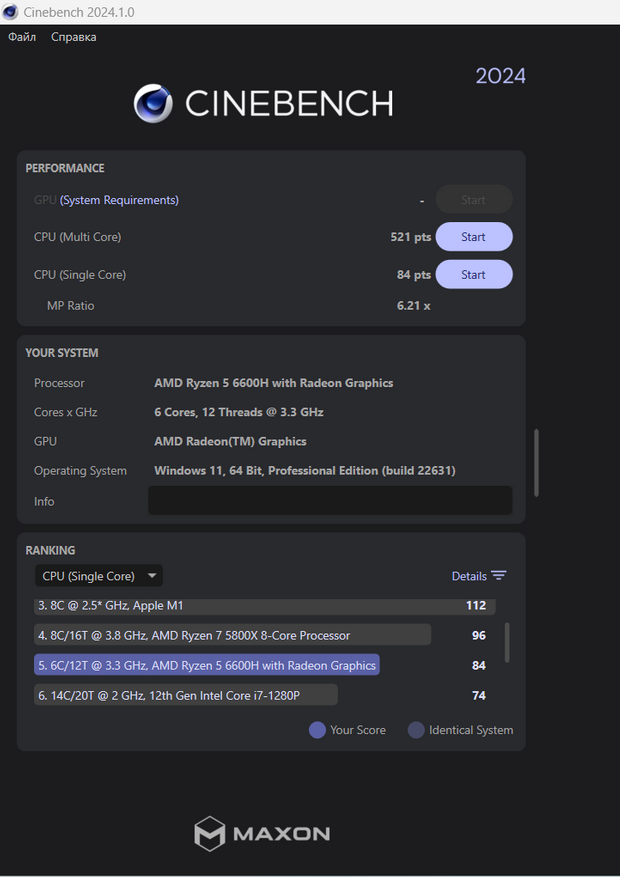Open the Справка menu

(x=74, y=37)
